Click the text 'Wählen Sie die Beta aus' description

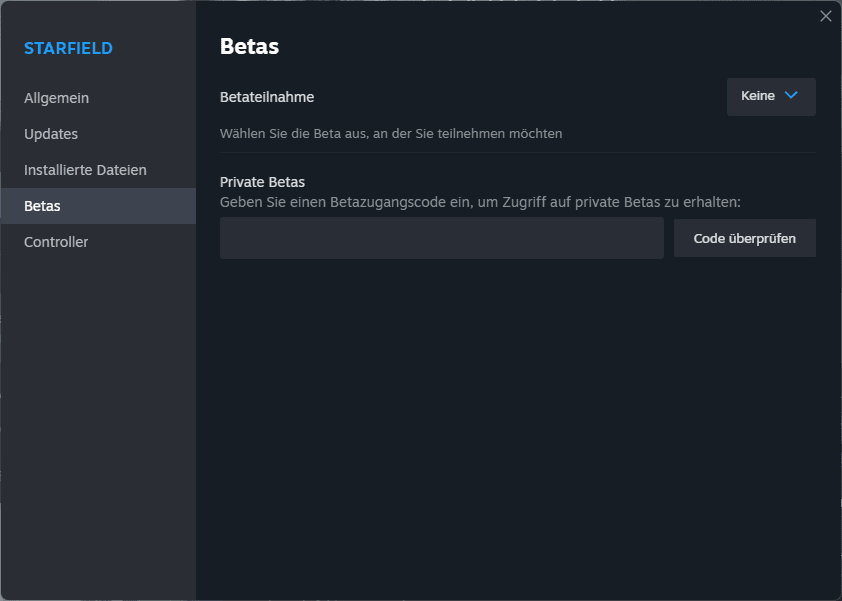391,134
